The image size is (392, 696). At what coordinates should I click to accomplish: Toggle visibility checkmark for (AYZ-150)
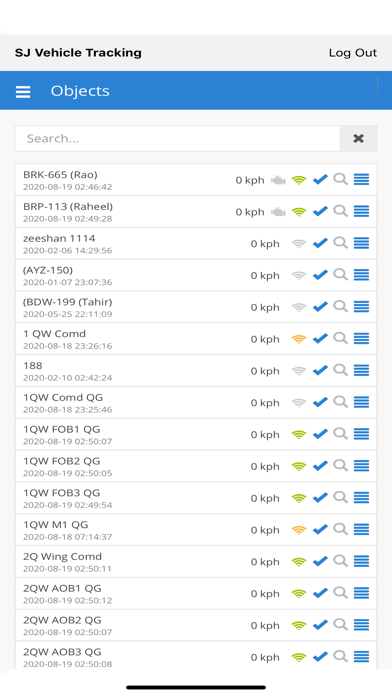[x=320, y=275]
